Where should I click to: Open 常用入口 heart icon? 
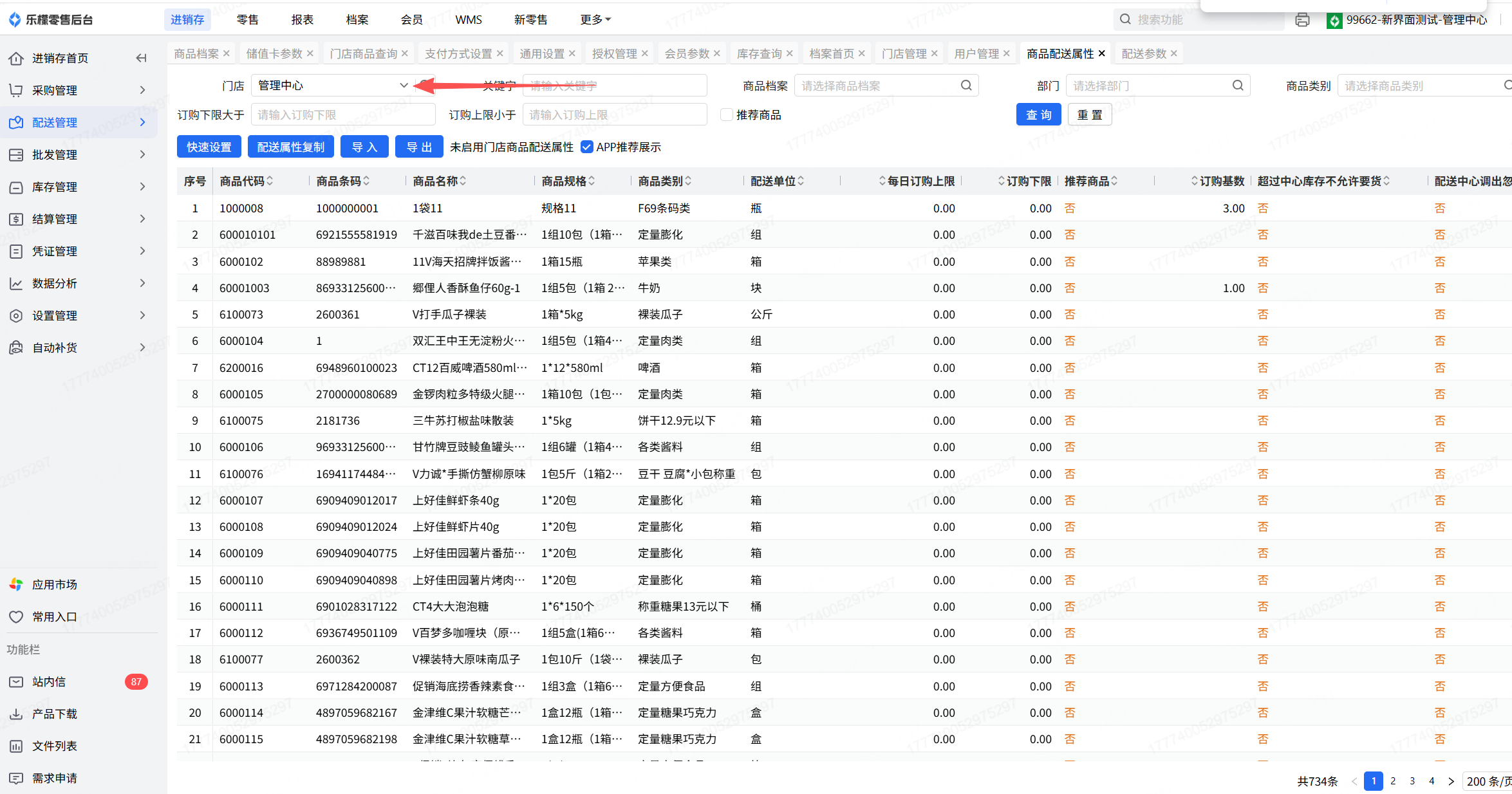pos(16,616)
